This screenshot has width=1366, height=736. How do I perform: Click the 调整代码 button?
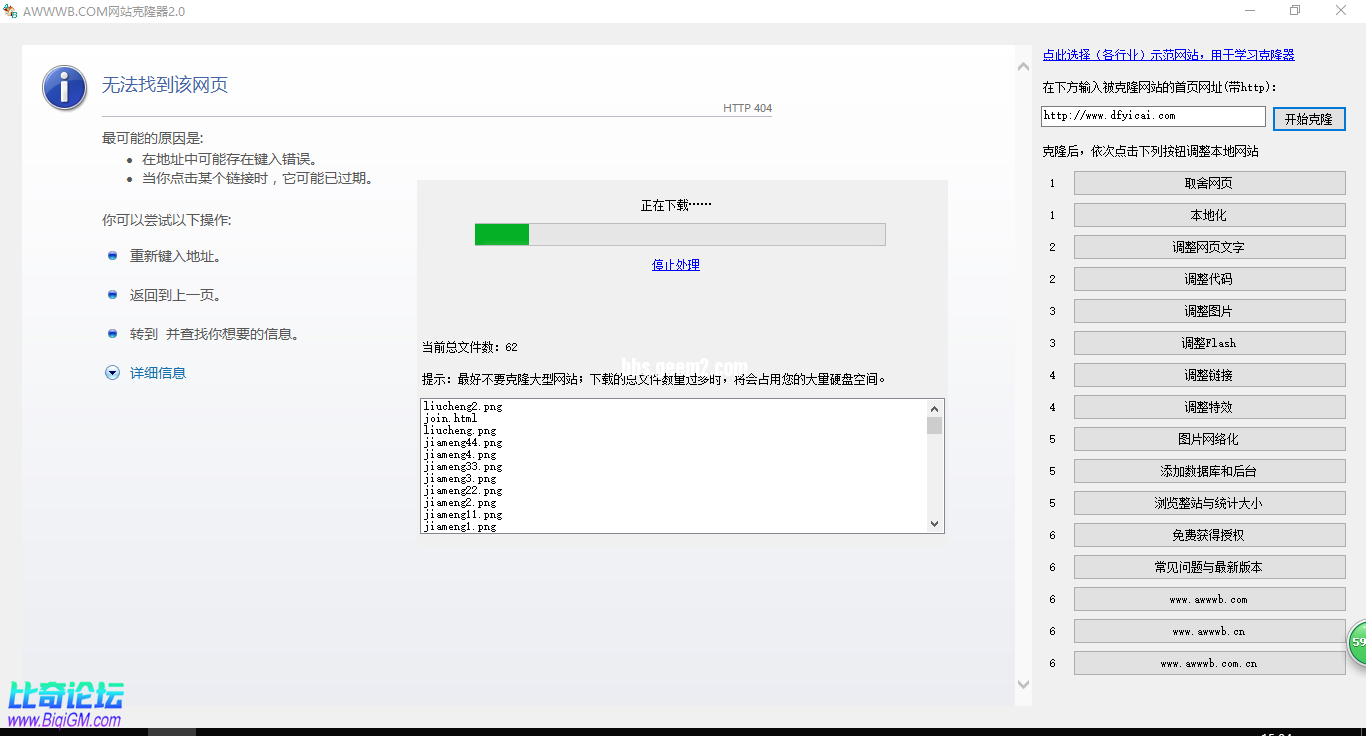[1209, 279]
